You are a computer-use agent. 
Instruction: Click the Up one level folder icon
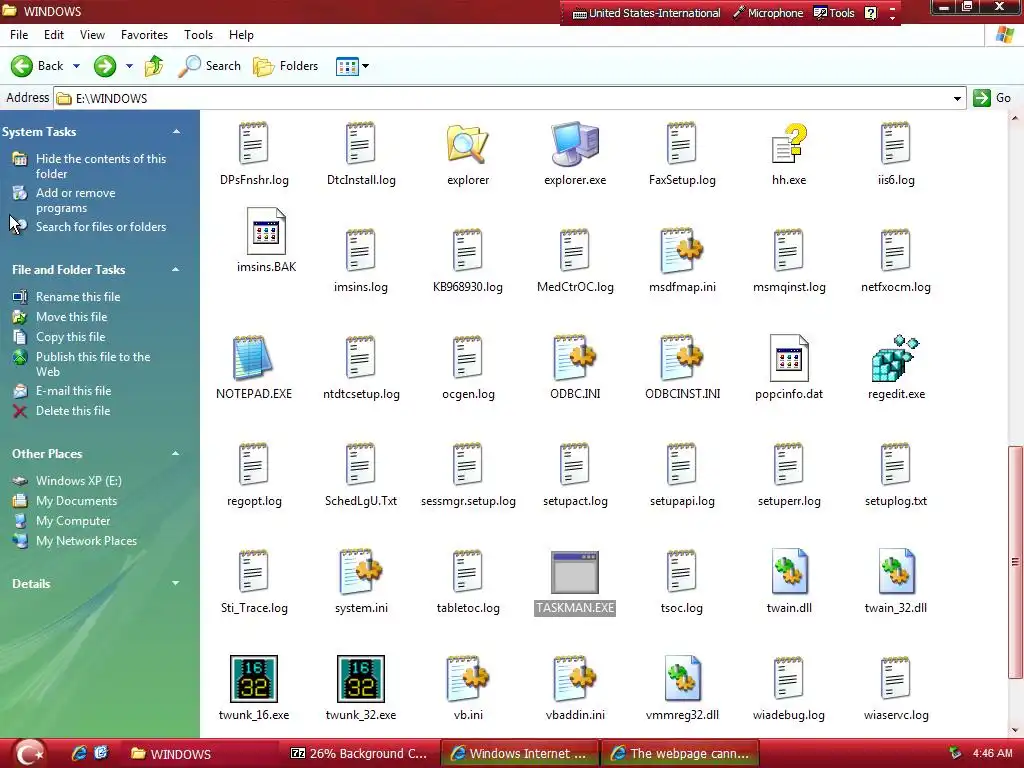(154, 66)
